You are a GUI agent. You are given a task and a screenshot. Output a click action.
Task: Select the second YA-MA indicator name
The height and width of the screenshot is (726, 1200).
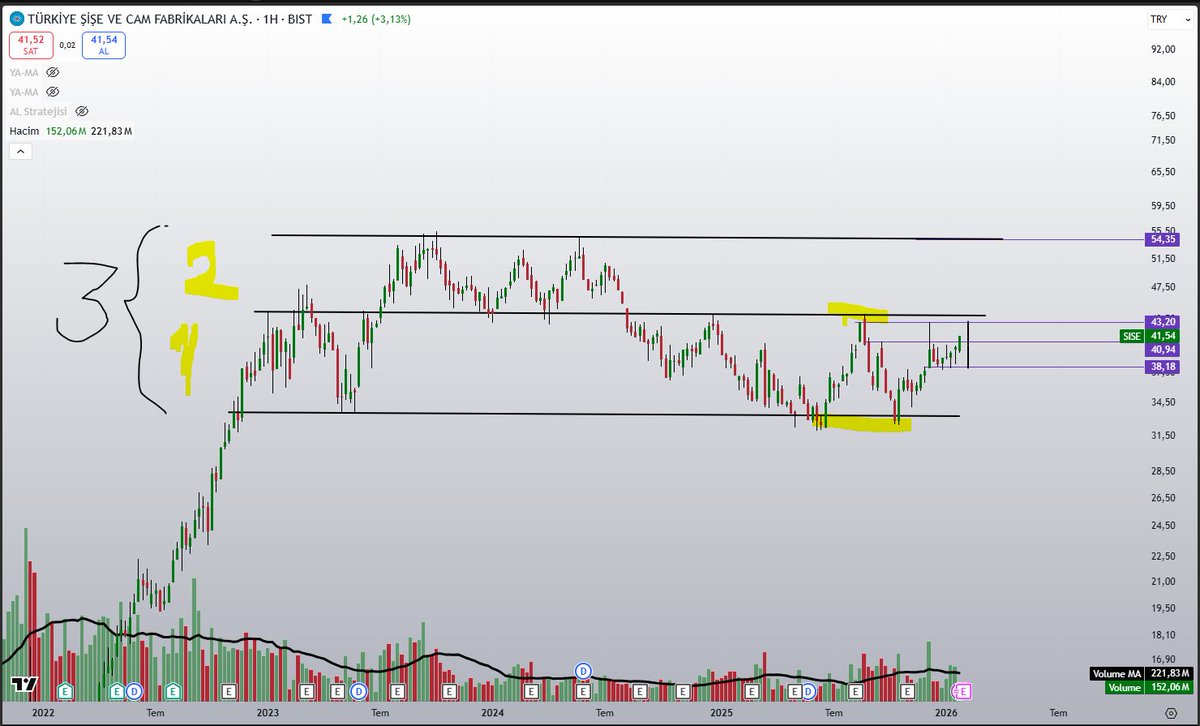click(x=25, y=91)
